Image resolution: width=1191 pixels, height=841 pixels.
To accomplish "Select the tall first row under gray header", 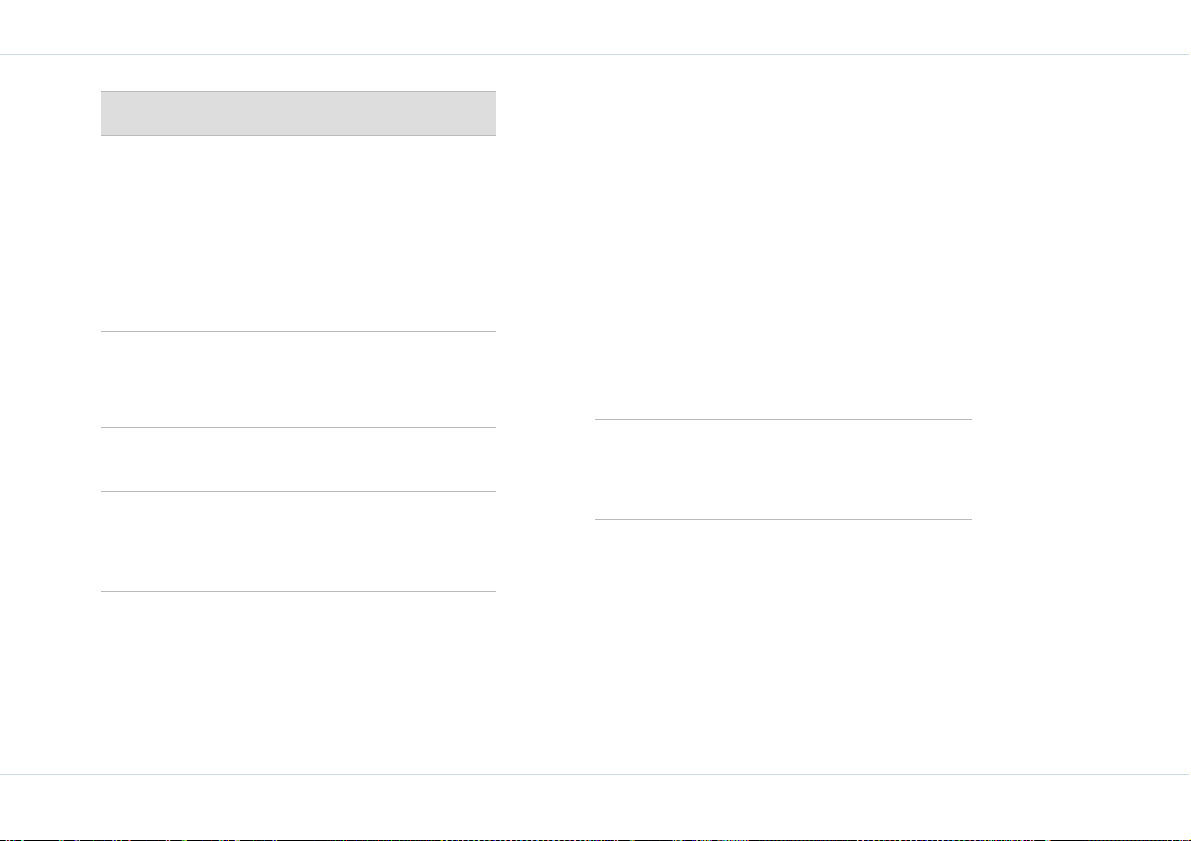I will (298, 233).
